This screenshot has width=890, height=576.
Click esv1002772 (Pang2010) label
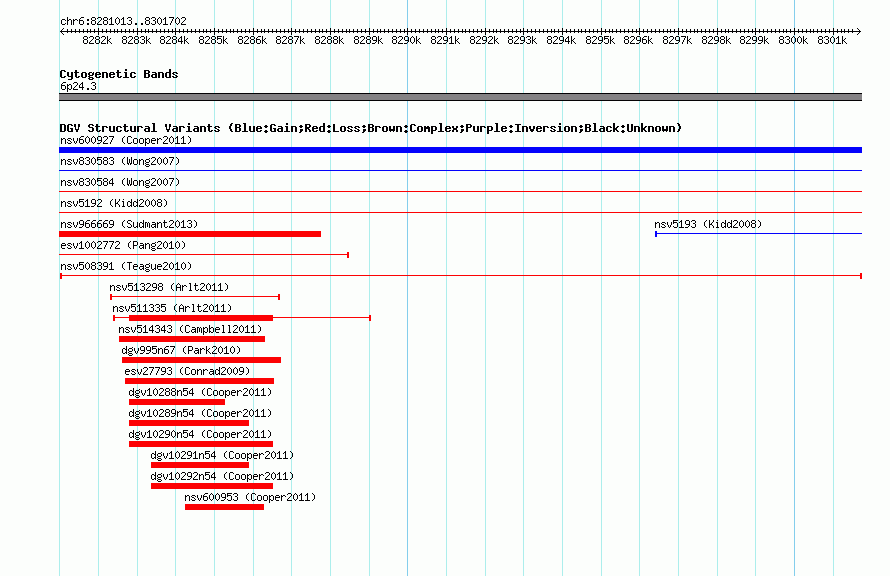click(x=123, y=245)
